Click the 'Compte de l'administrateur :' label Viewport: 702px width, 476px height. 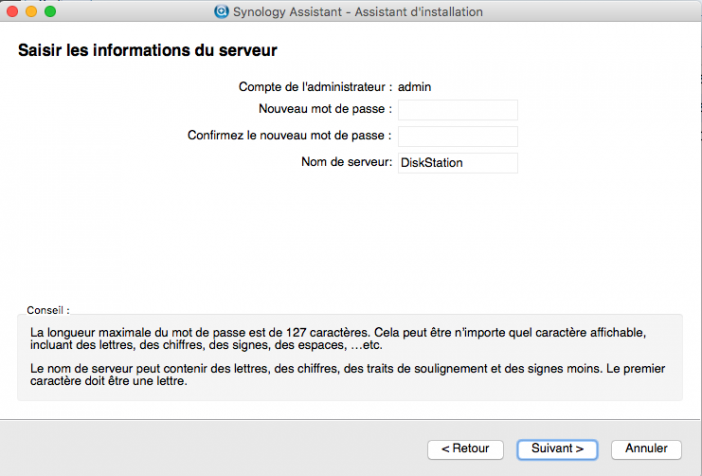pos(315,86)
